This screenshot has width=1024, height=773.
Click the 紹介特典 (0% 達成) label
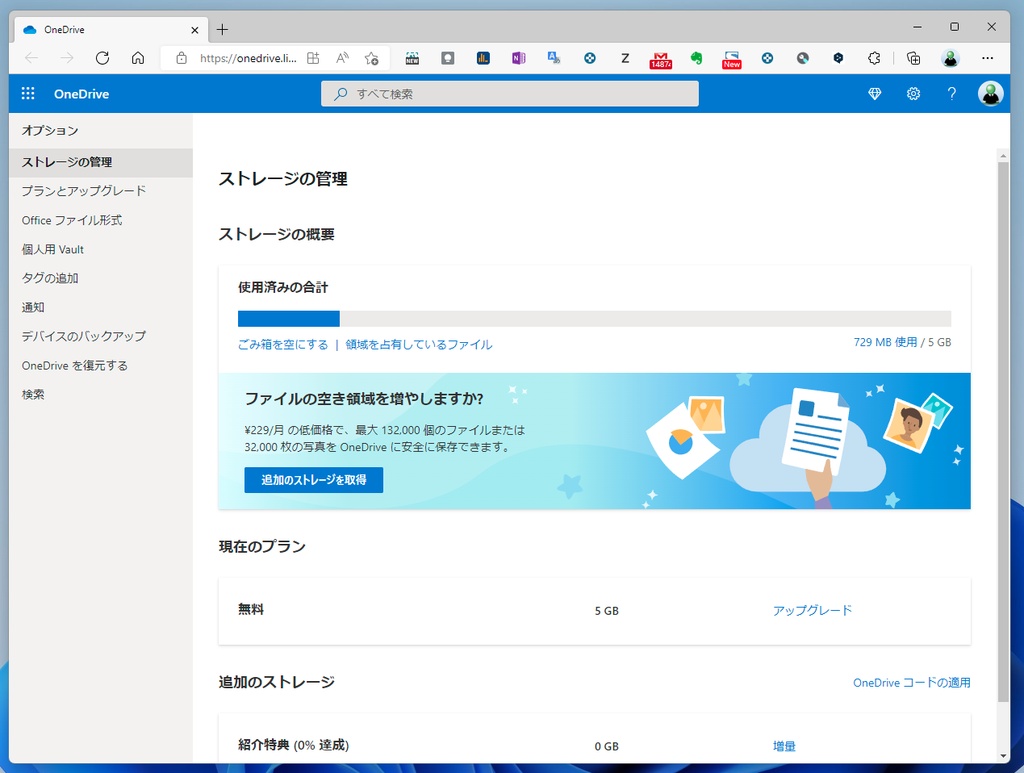293,745
